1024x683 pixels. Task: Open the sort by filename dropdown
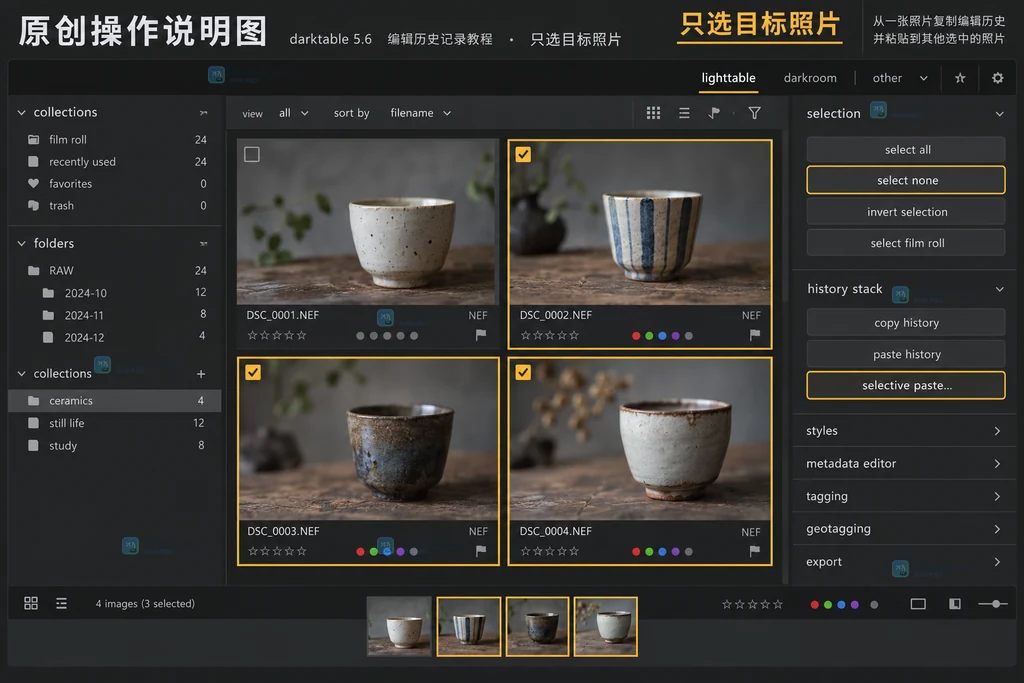[x=421, y=113]
